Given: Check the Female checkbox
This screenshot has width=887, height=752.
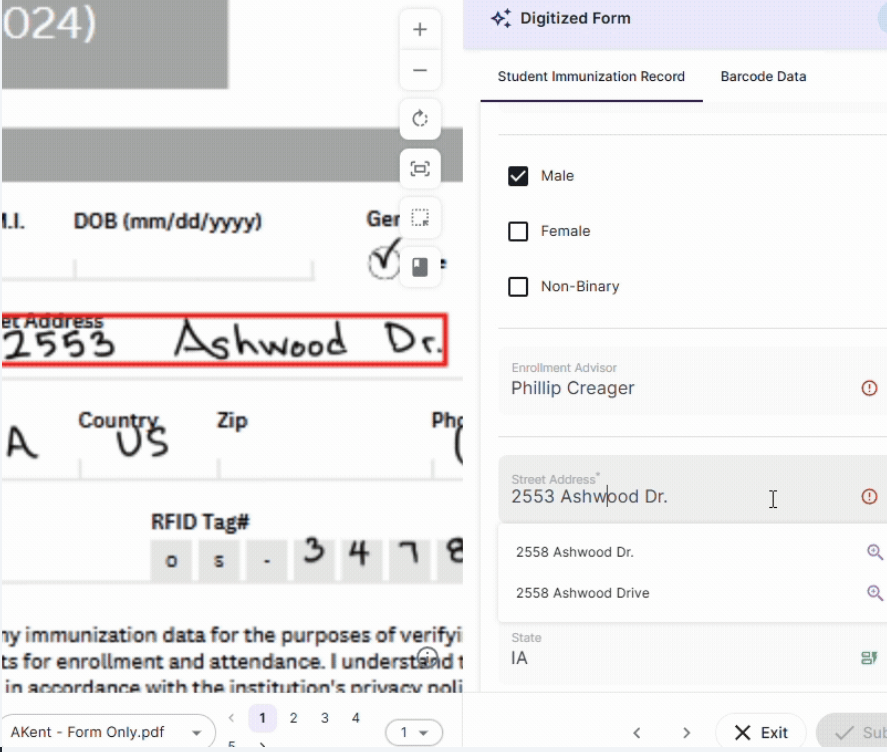Looking at the screenshot, I should pyautogui.click(x=518, y=232).
